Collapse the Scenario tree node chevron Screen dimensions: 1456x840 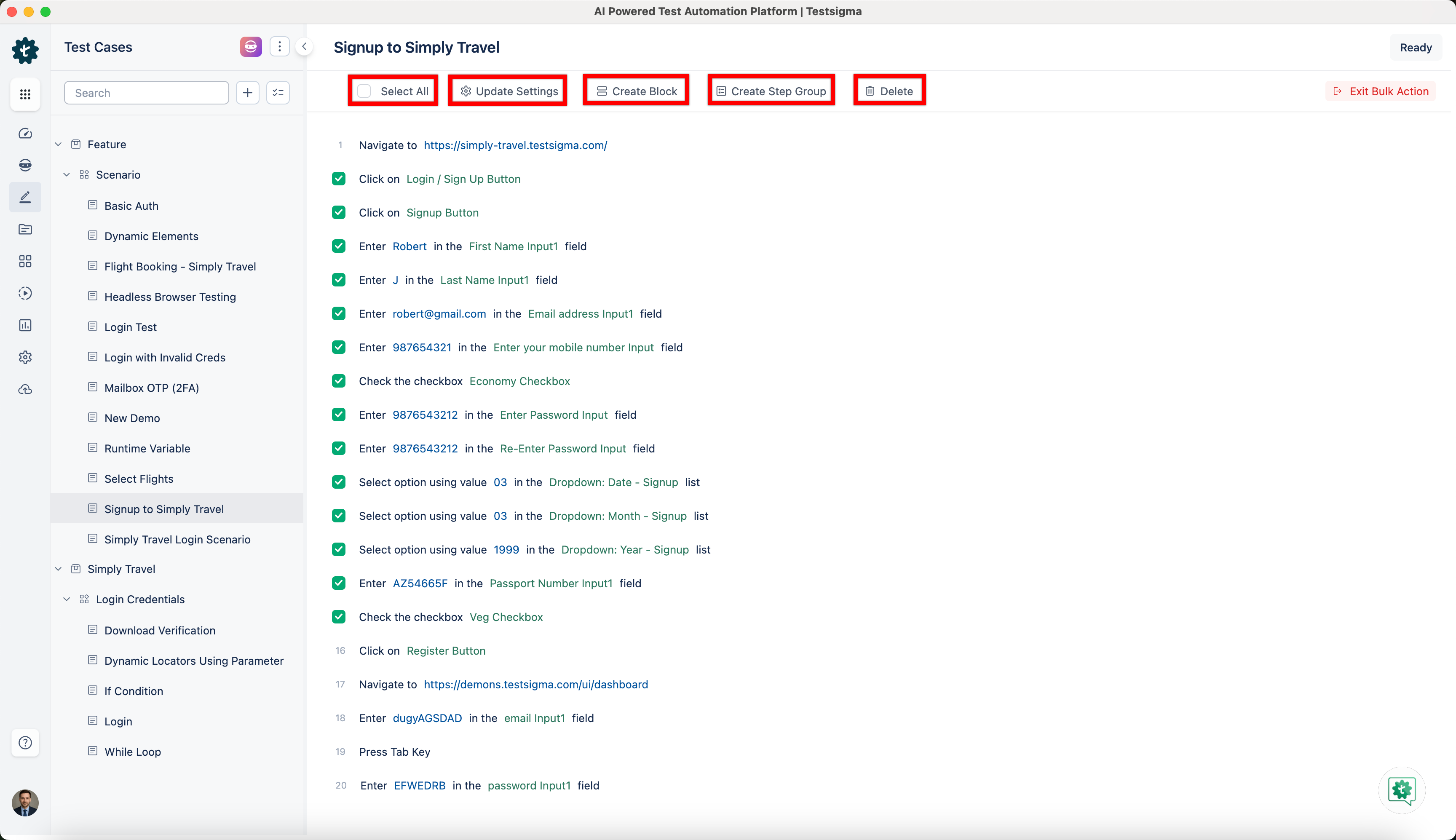coord(67,174)
